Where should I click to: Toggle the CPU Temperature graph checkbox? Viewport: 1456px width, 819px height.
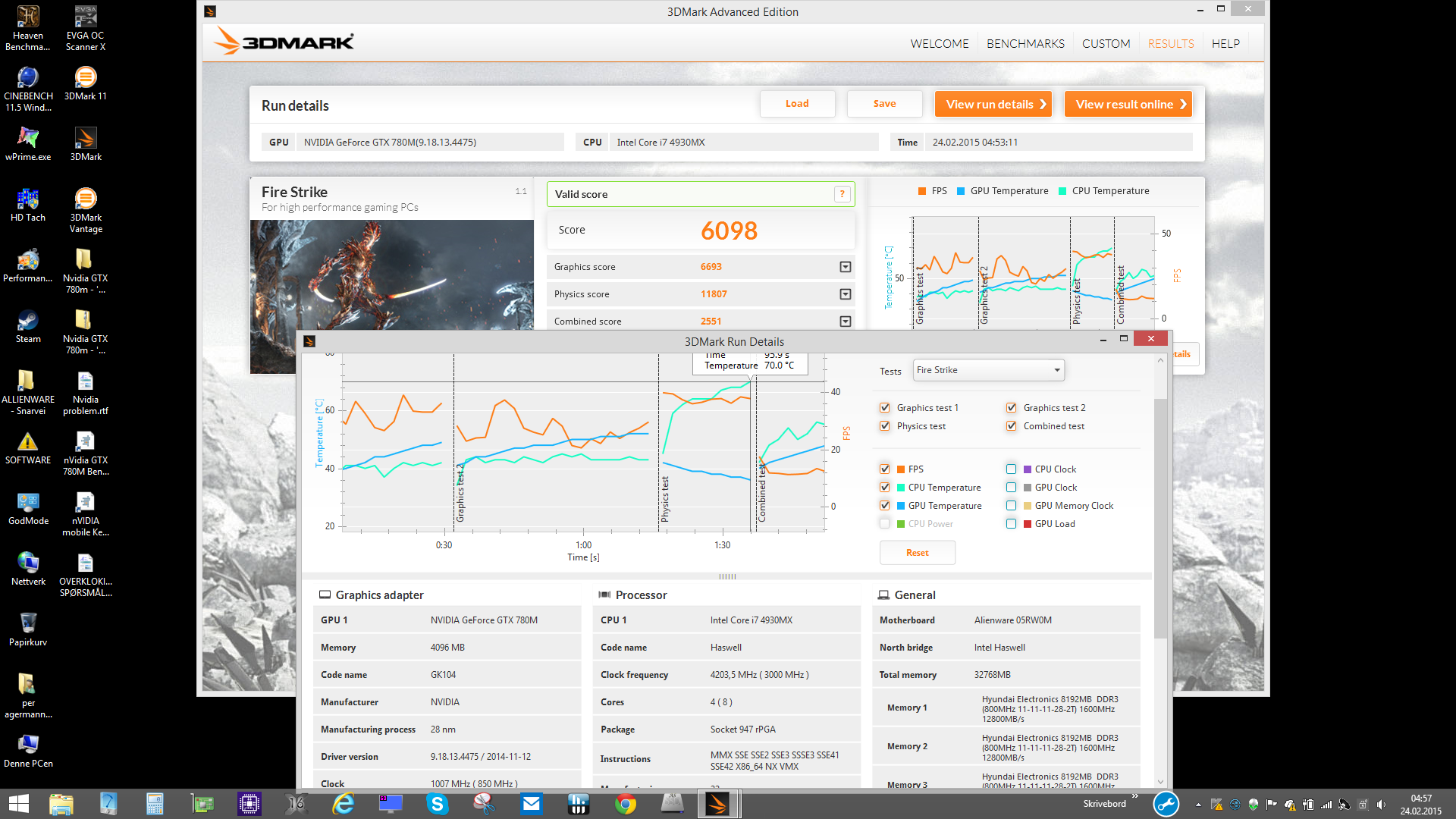(x=884, y=488)
